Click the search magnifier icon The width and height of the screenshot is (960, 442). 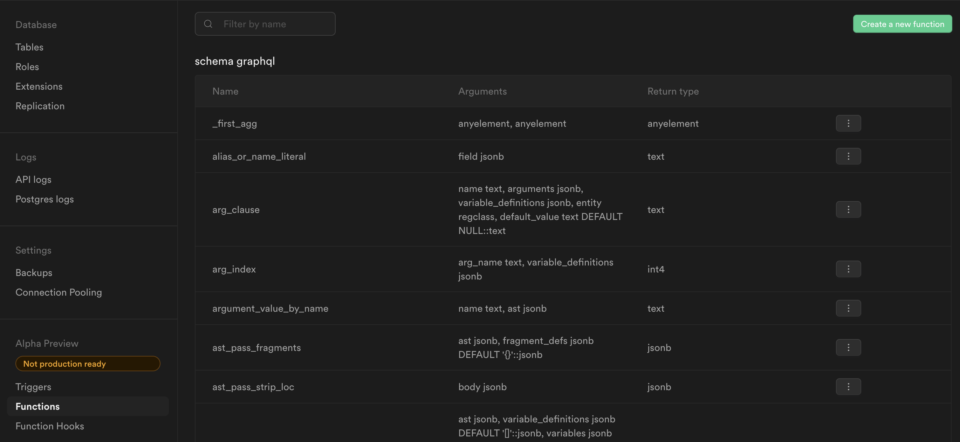pos(209,24)
